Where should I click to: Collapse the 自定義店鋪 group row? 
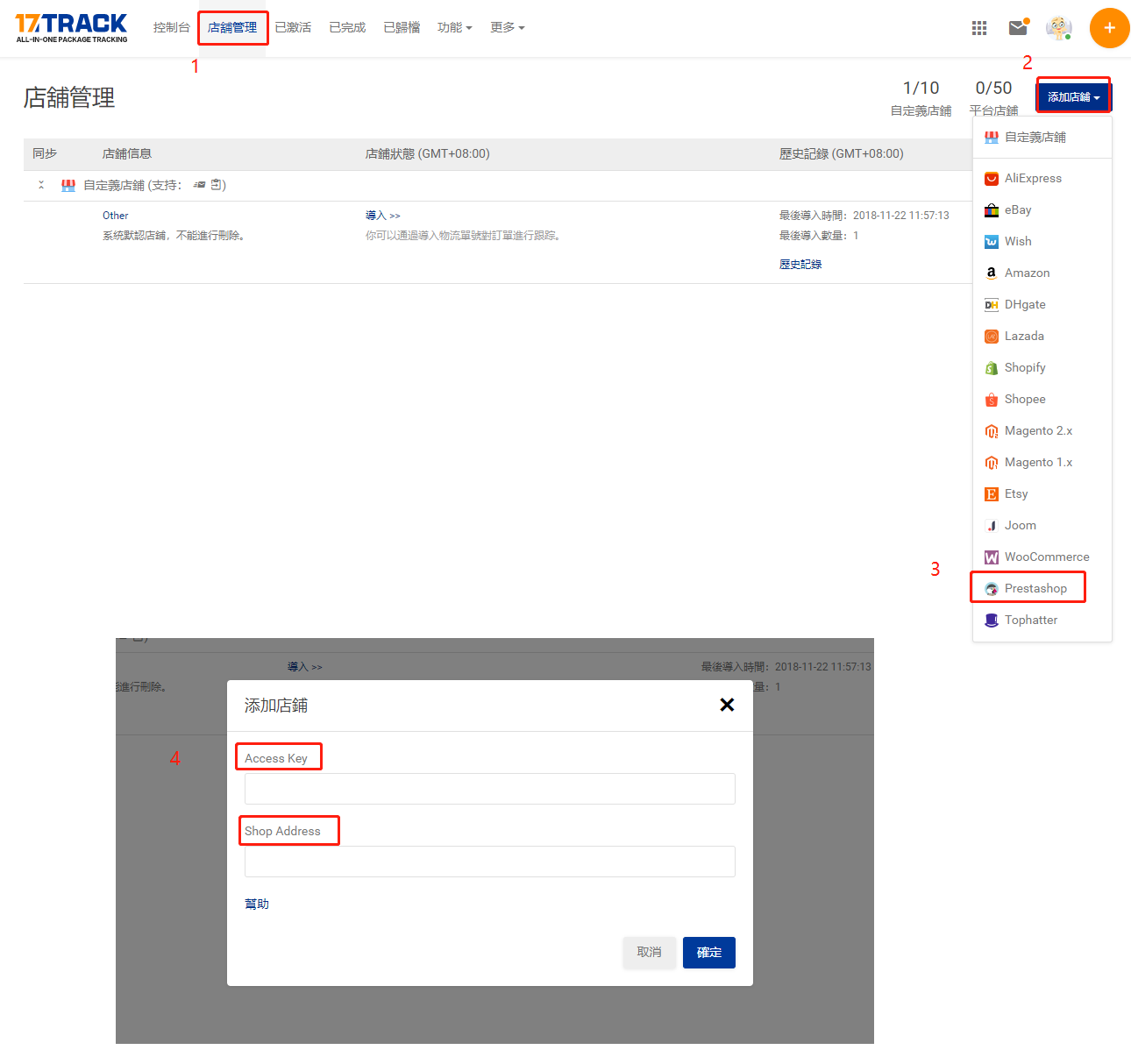coord(41,185)
